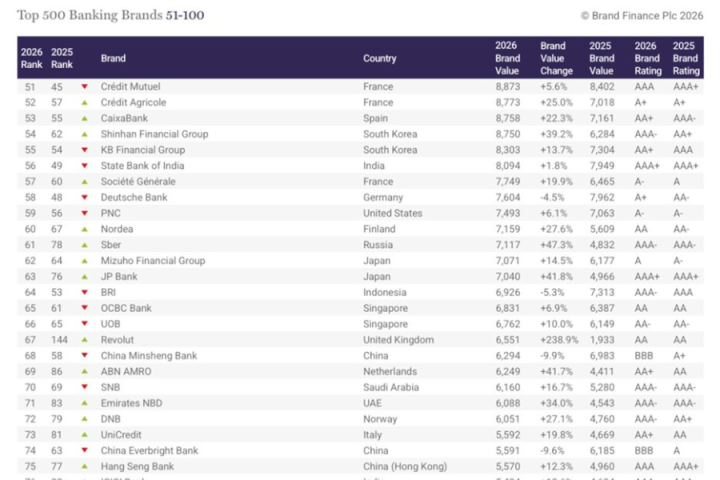Click the rank arrow next to Nordea
Image resolution: width=720 pixels, height=480 pixels.
(x=84, y=229)
